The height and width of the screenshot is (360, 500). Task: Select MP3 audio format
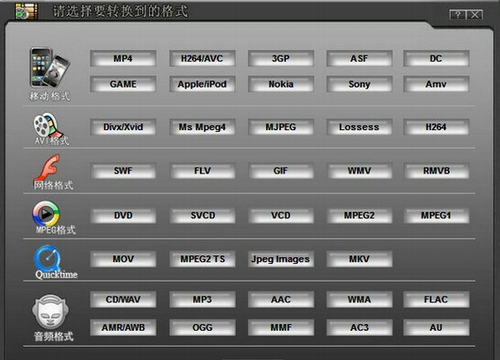202,299
